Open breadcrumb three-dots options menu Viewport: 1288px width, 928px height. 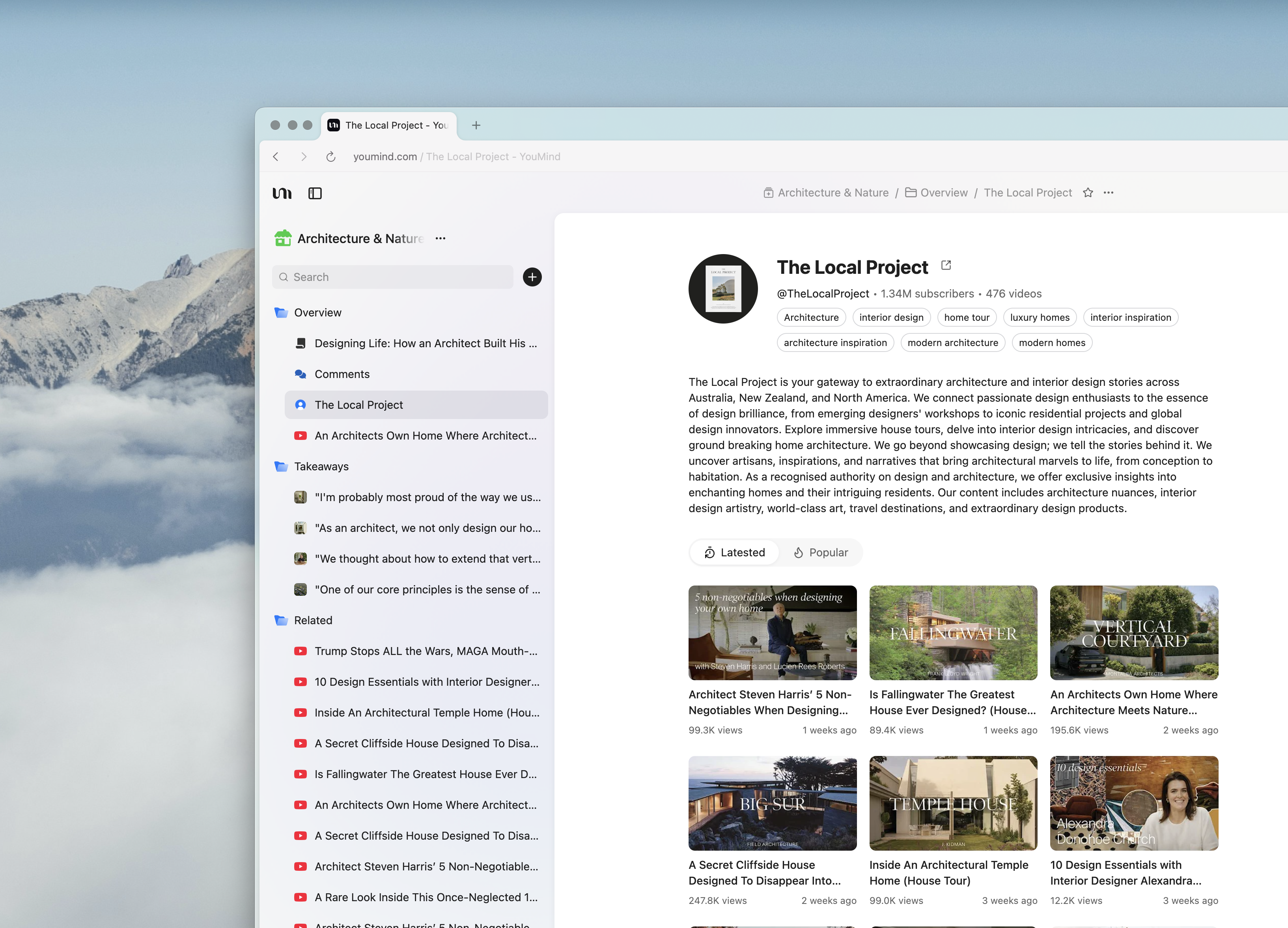1108,193
